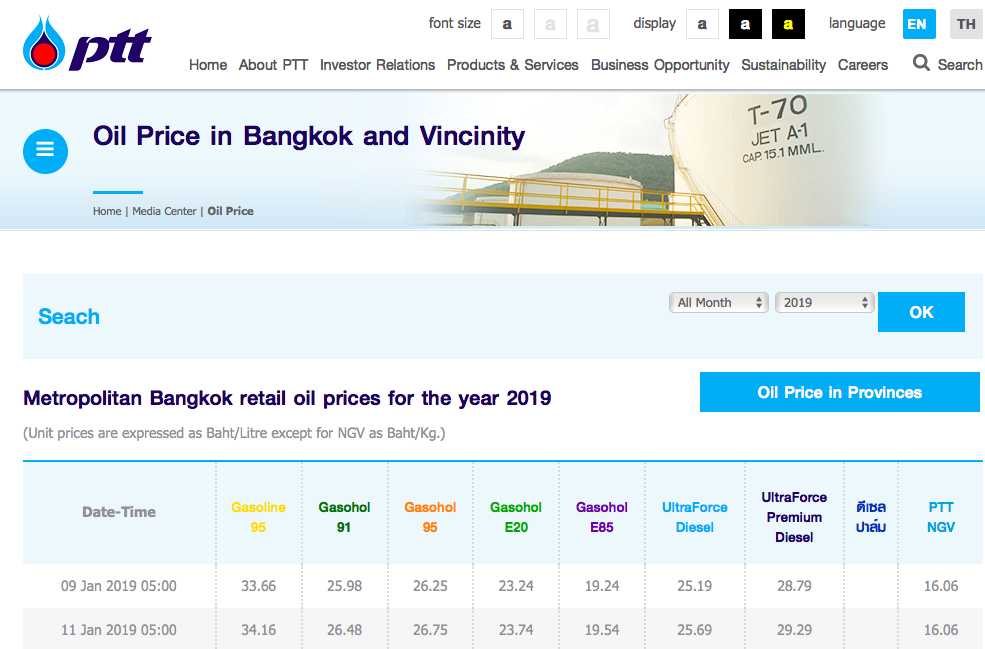The height and width of the screenshot is (649, 985).
Task: Open the About PTT menu
Action: (x=273, y=65)
